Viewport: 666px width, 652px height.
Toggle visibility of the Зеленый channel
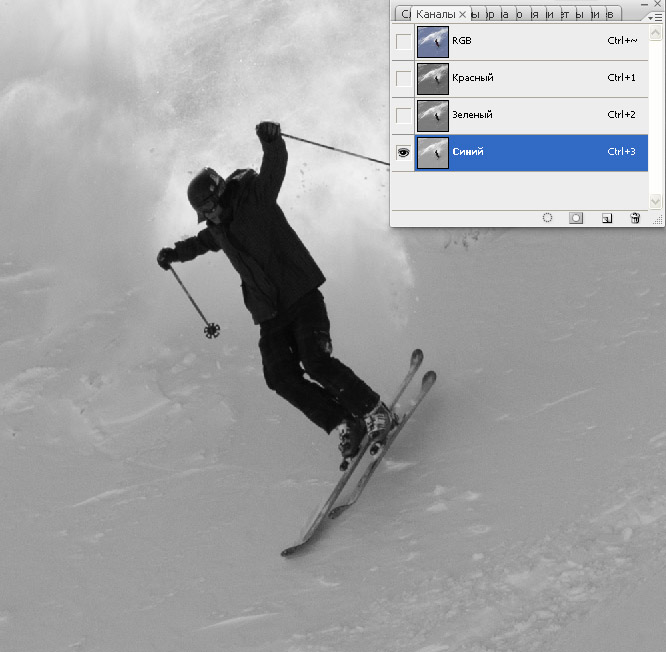[x=403, y=115]
